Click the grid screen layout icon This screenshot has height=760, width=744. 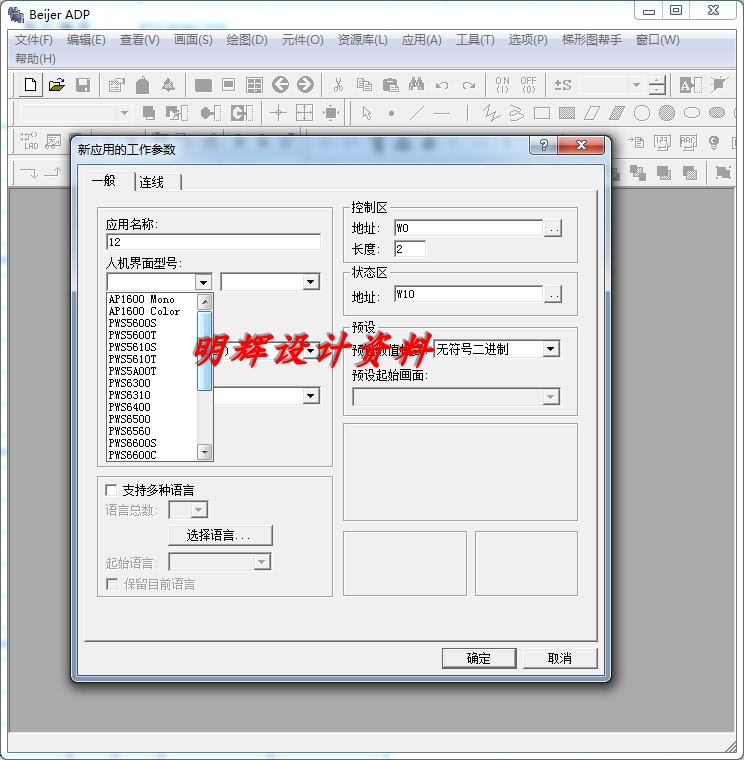[x=254, y=85]
